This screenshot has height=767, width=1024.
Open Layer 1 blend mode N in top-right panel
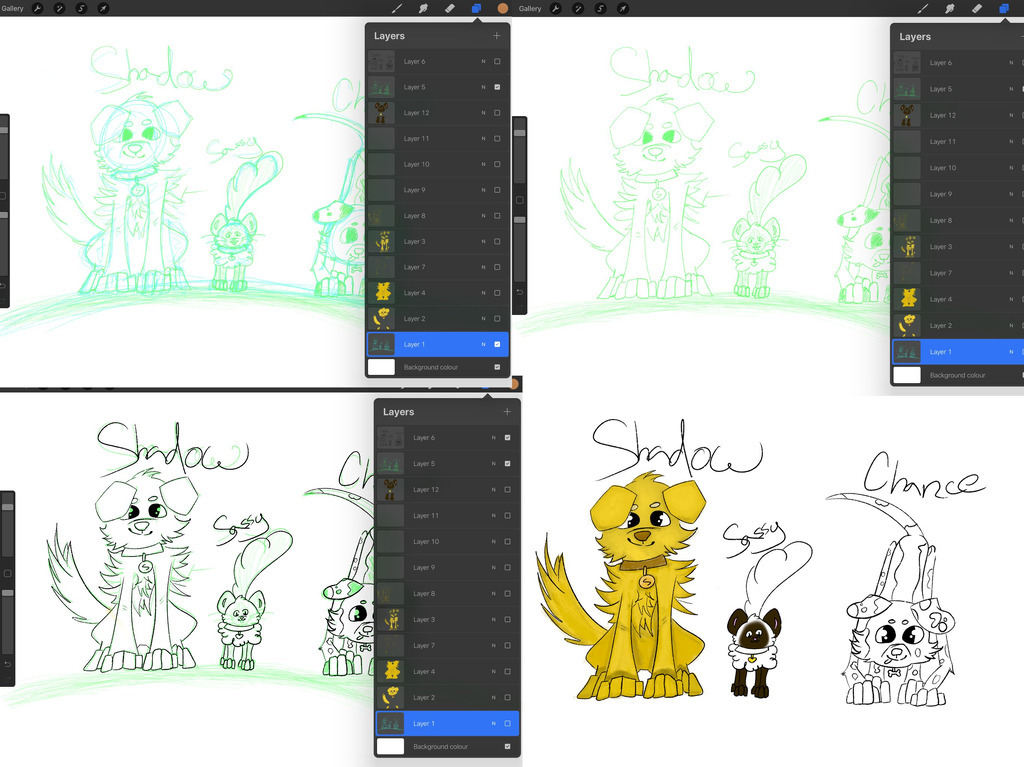(1009, 352)
